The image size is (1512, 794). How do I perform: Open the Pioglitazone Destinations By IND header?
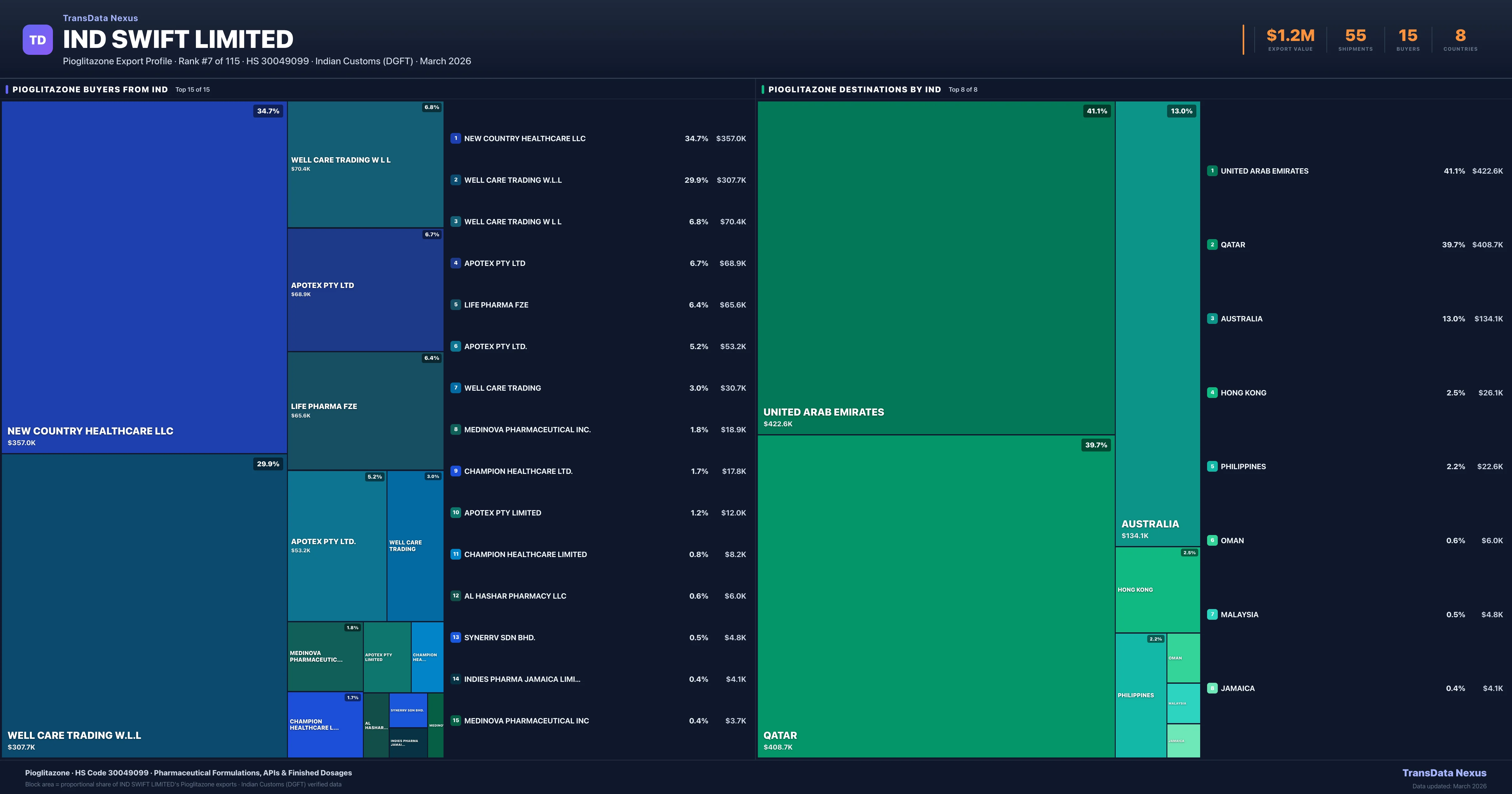[854, 90]
